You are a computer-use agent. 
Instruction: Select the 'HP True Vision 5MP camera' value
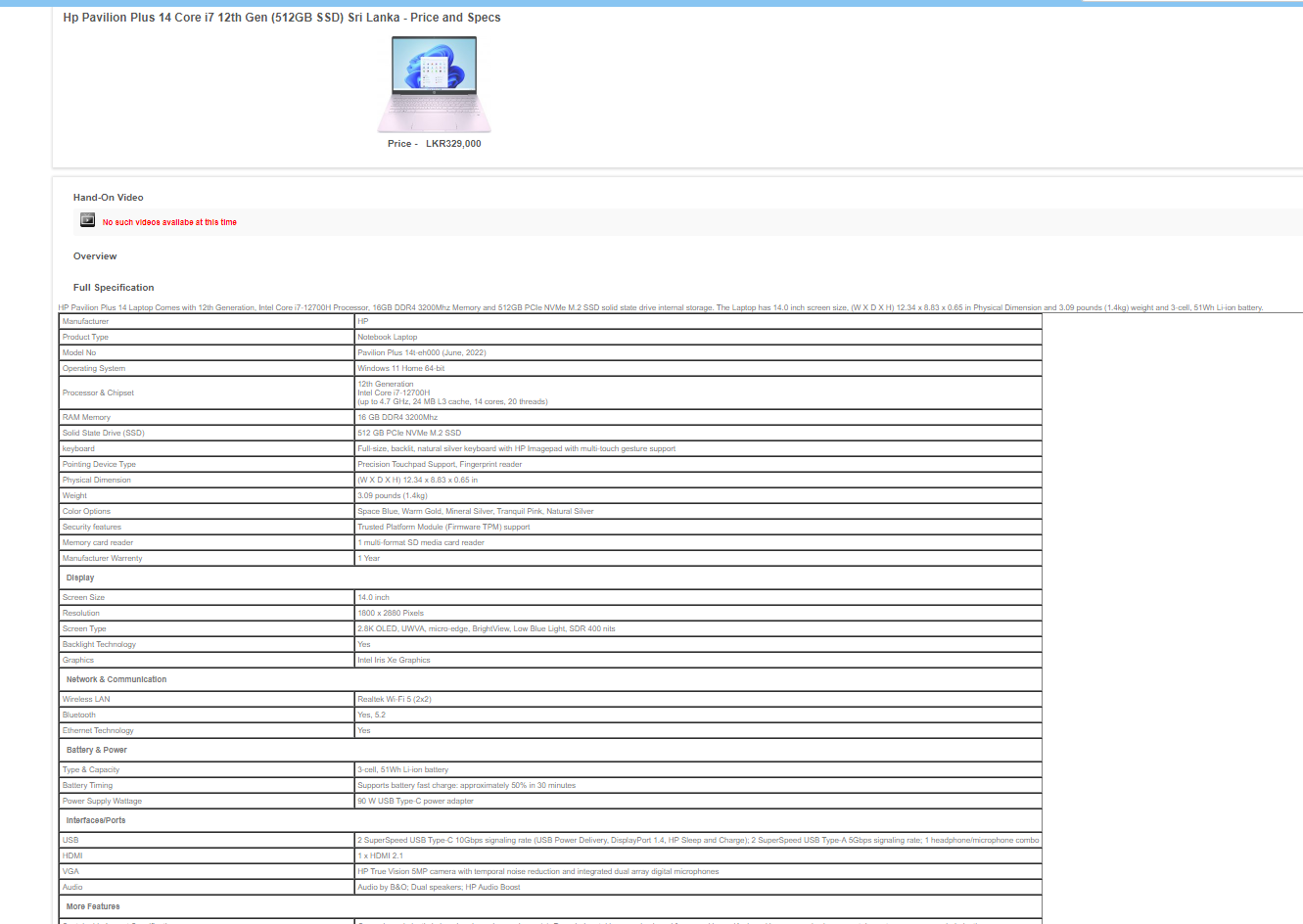538,871
